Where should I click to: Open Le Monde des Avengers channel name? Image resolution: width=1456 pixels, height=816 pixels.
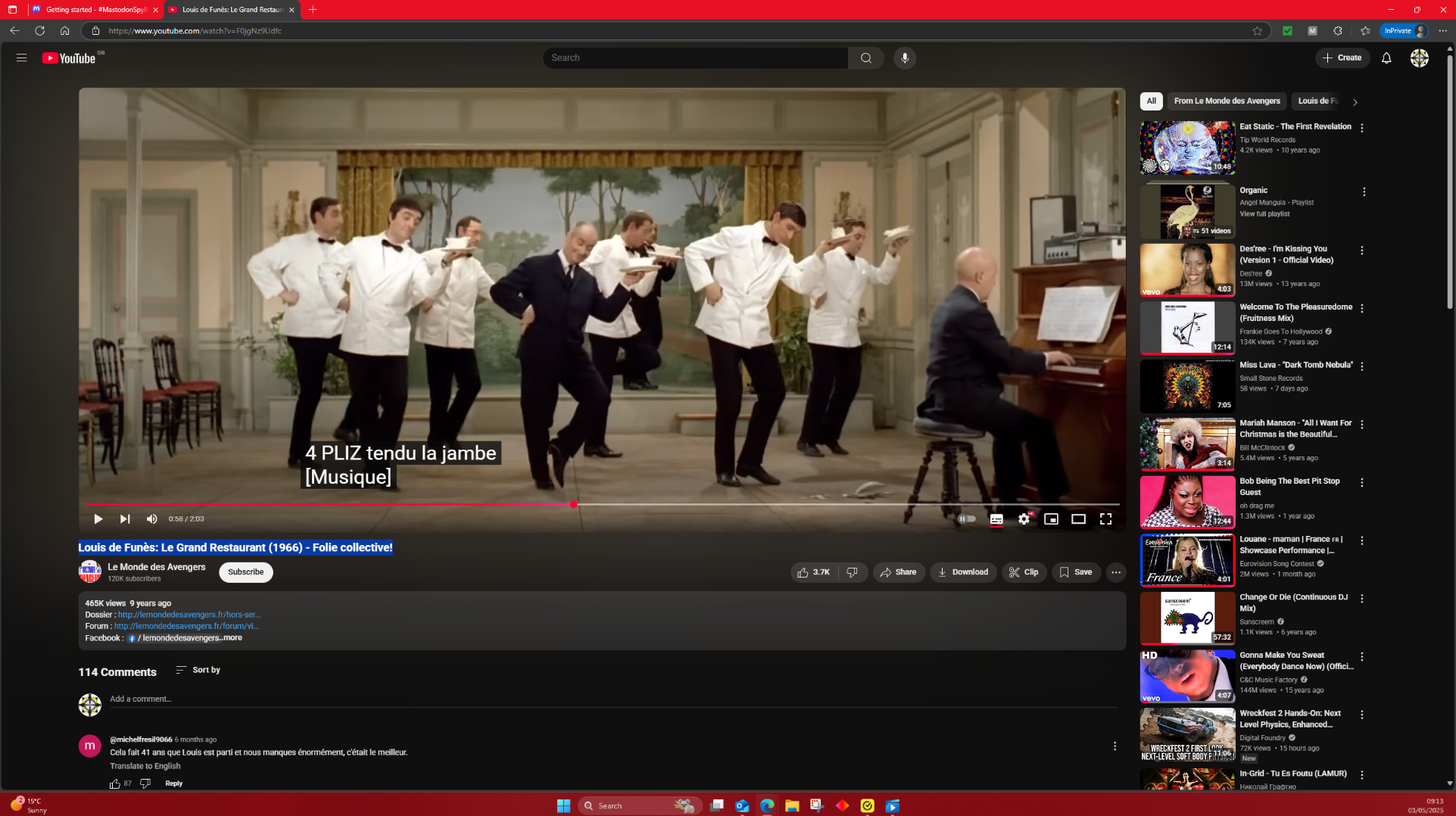tap(157, 567)
